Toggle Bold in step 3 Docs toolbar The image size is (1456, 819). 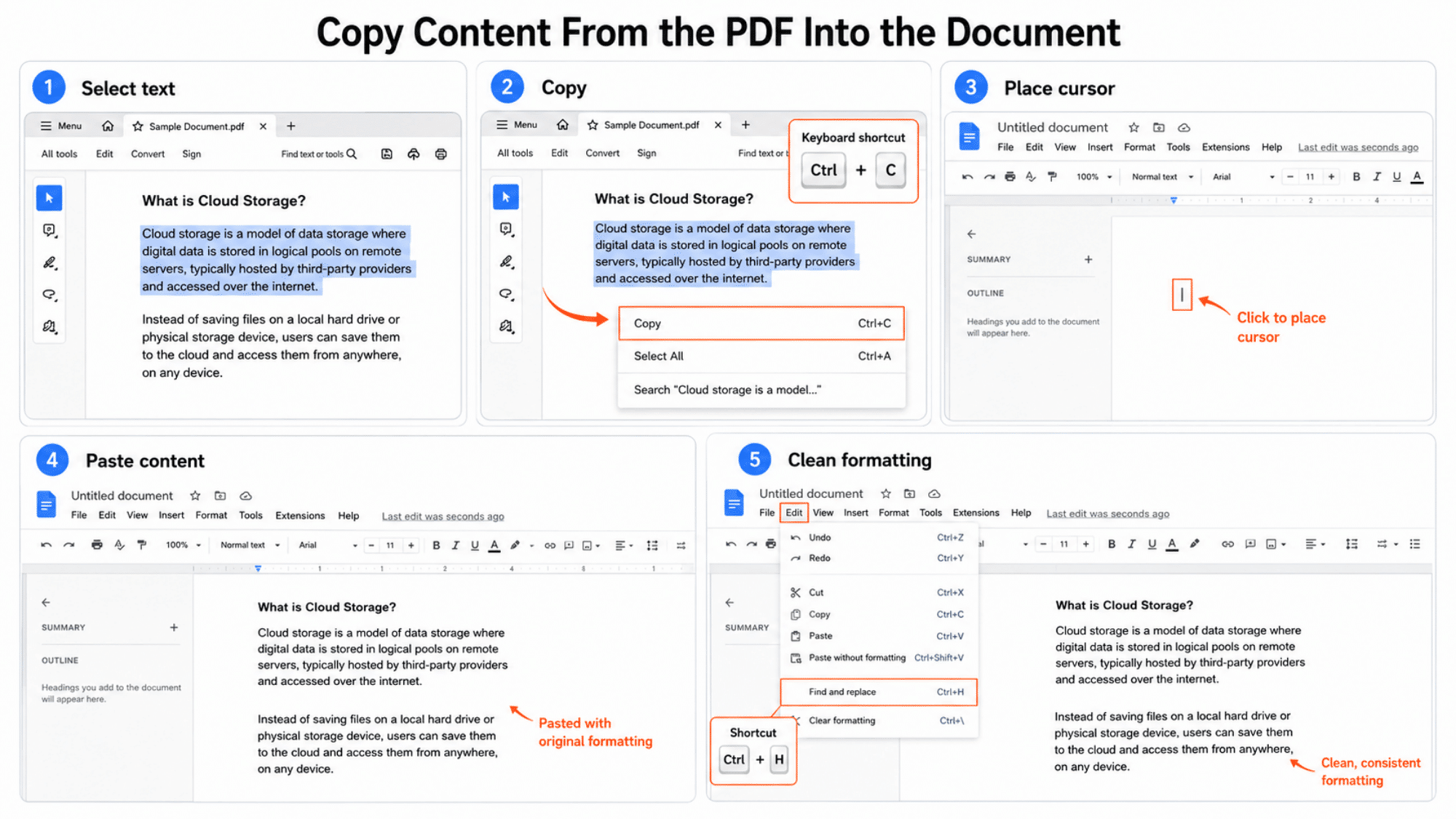pos(1356,177)
